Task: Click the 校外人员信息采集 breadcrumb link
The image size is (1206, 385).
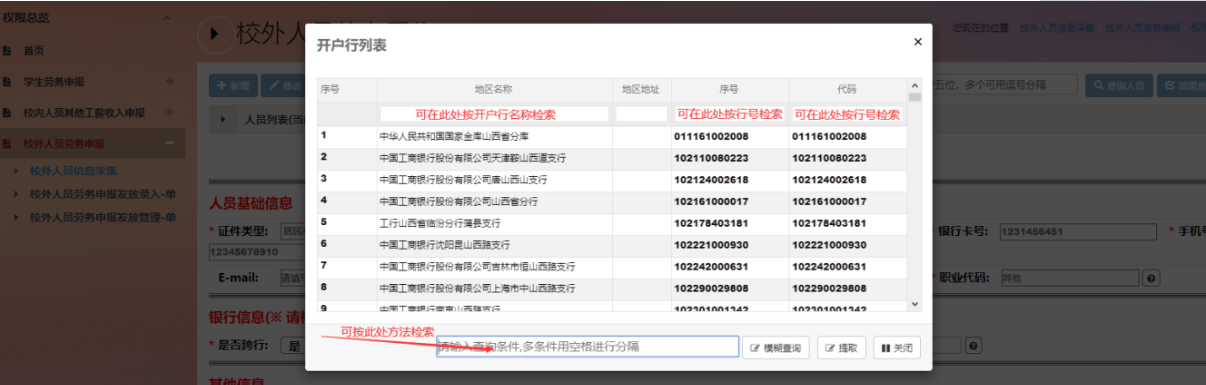Action: pyautogui.click(x=1058, y=28)
